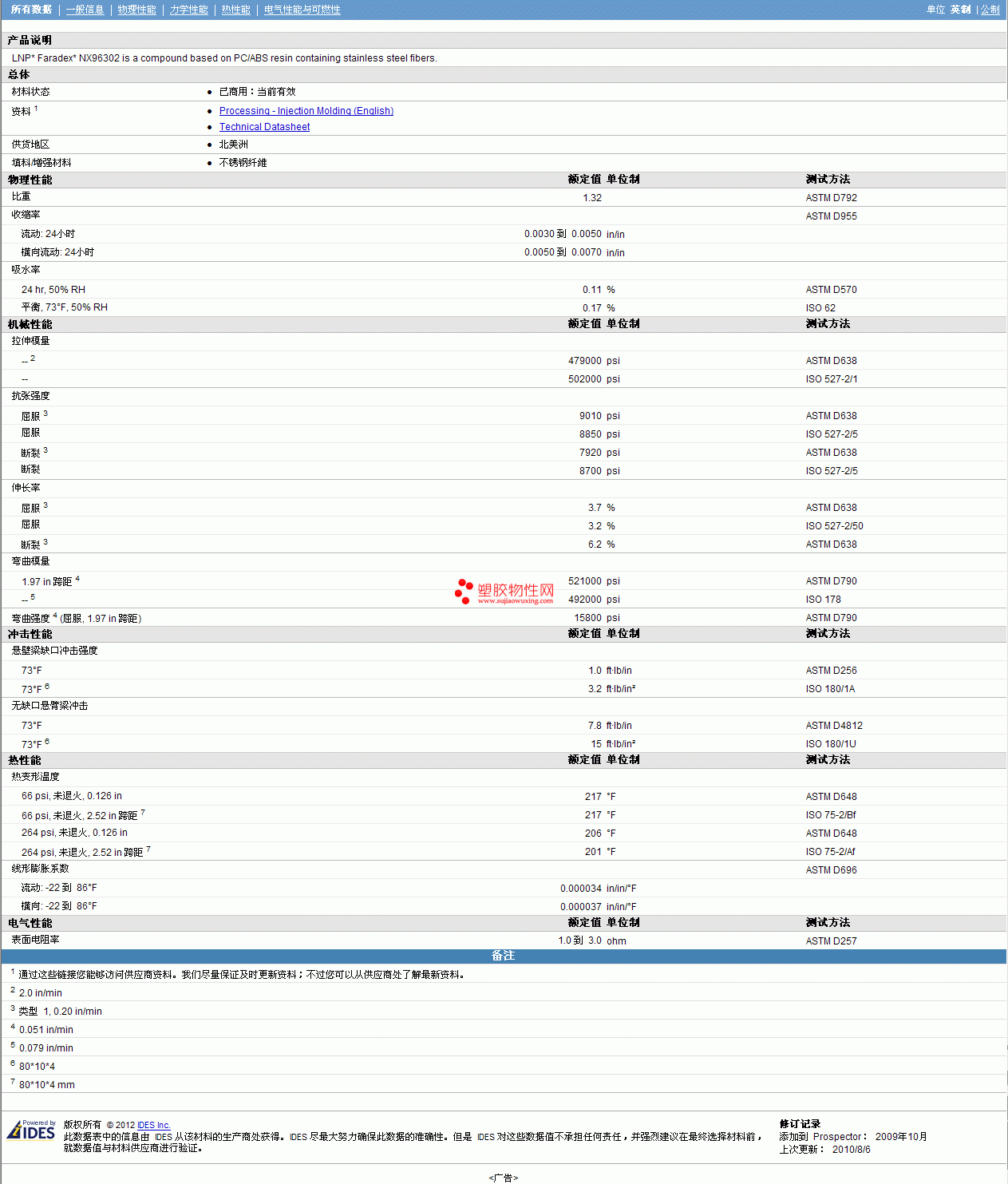The image size is (1008, 1184).
Task: Select tensile strength value 8850
Action: 591,434
